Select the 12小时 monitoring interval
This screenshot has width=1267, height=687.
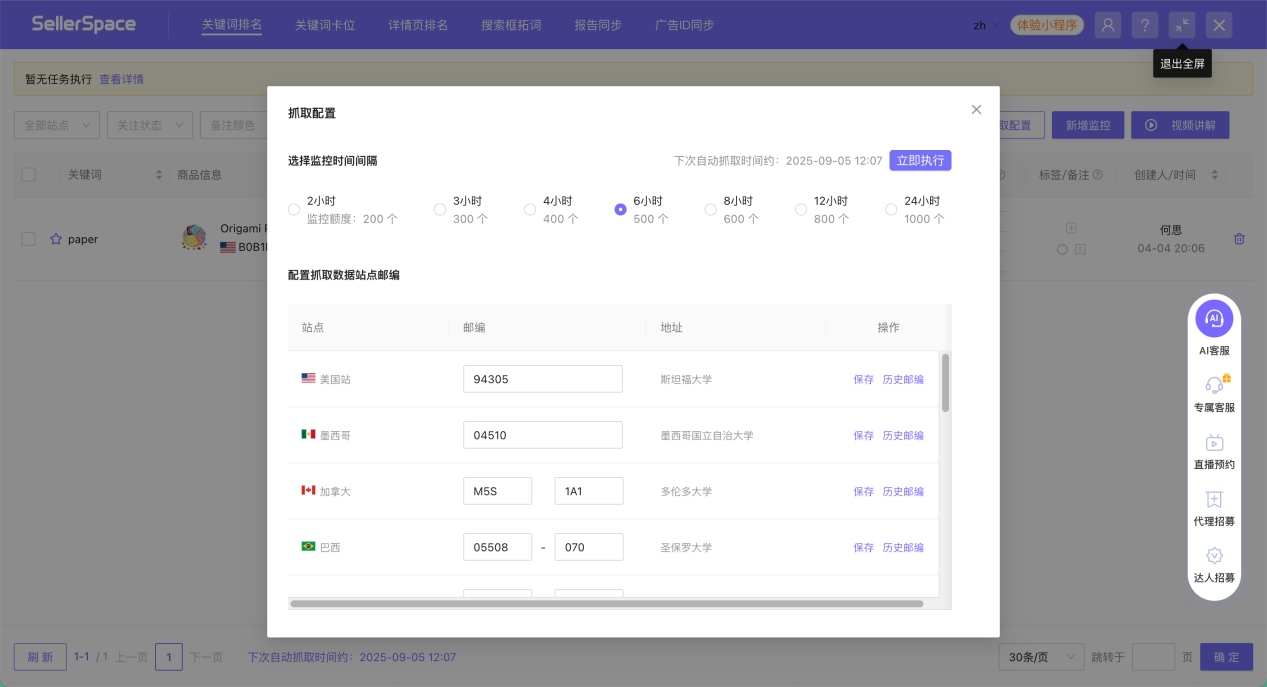click(801, 209)
